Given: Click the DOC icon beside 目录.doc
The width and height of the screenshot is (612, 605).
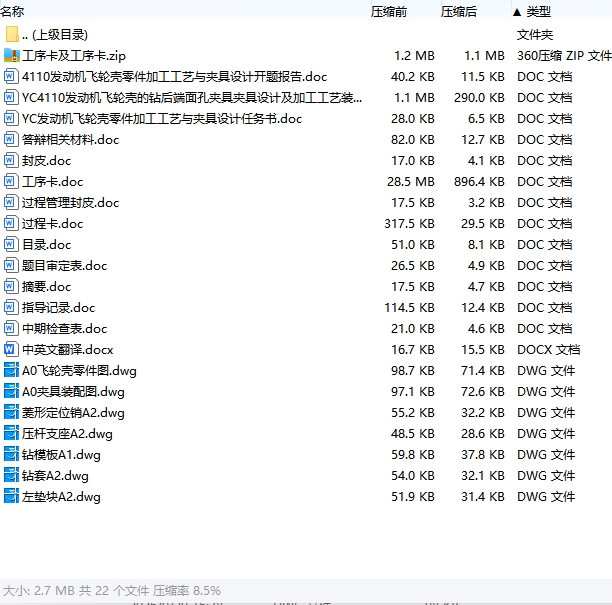Looking at the screenshot, I should click(11, 245).
